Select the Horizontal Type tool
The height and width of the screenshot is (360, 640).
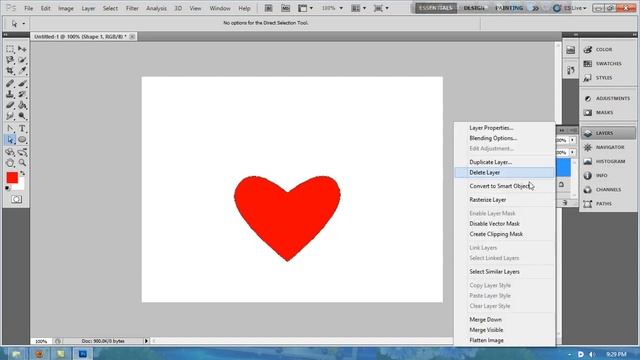click(x=22, y=129)
